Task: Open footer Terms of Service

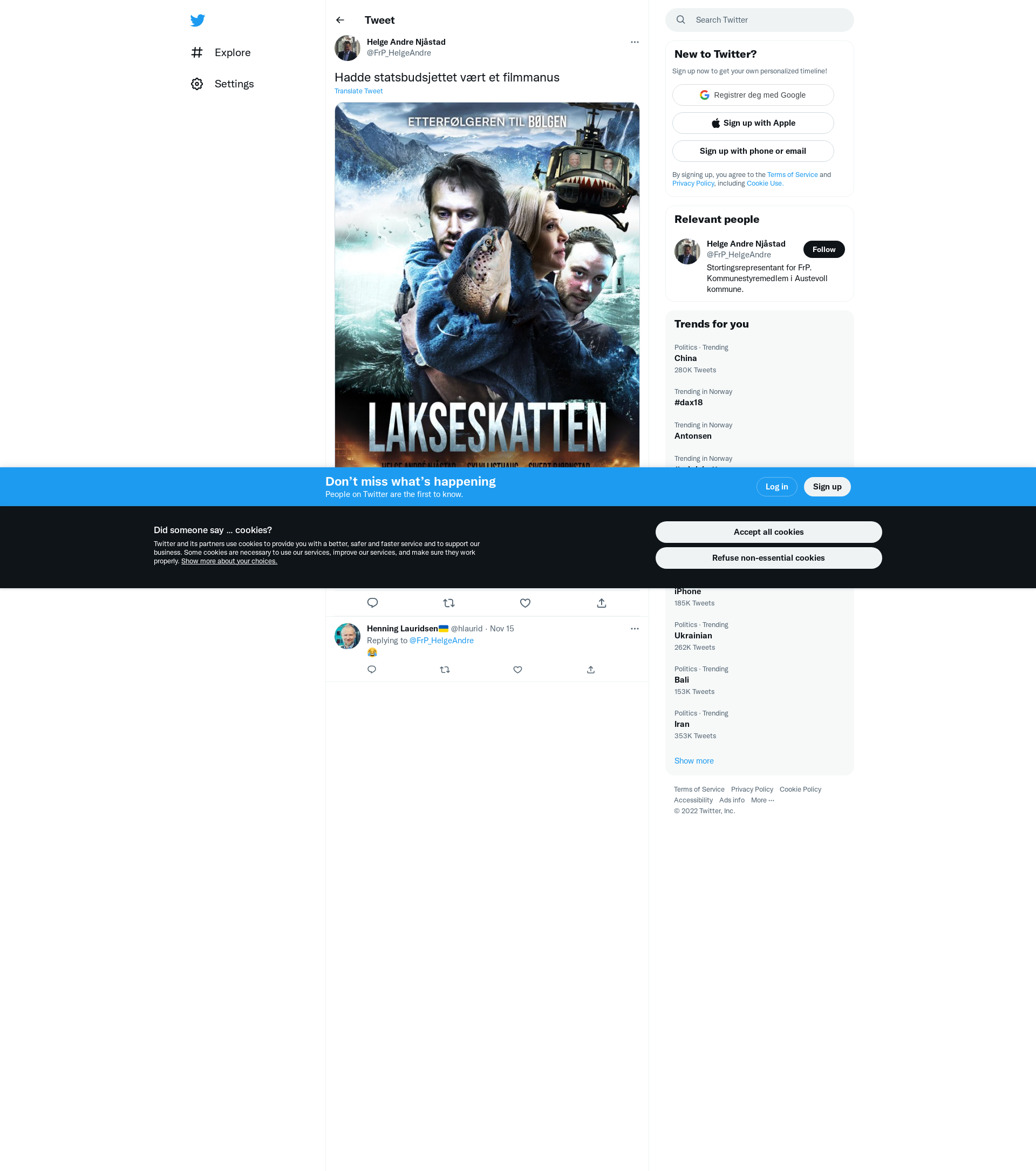Action: click(699, 789)
